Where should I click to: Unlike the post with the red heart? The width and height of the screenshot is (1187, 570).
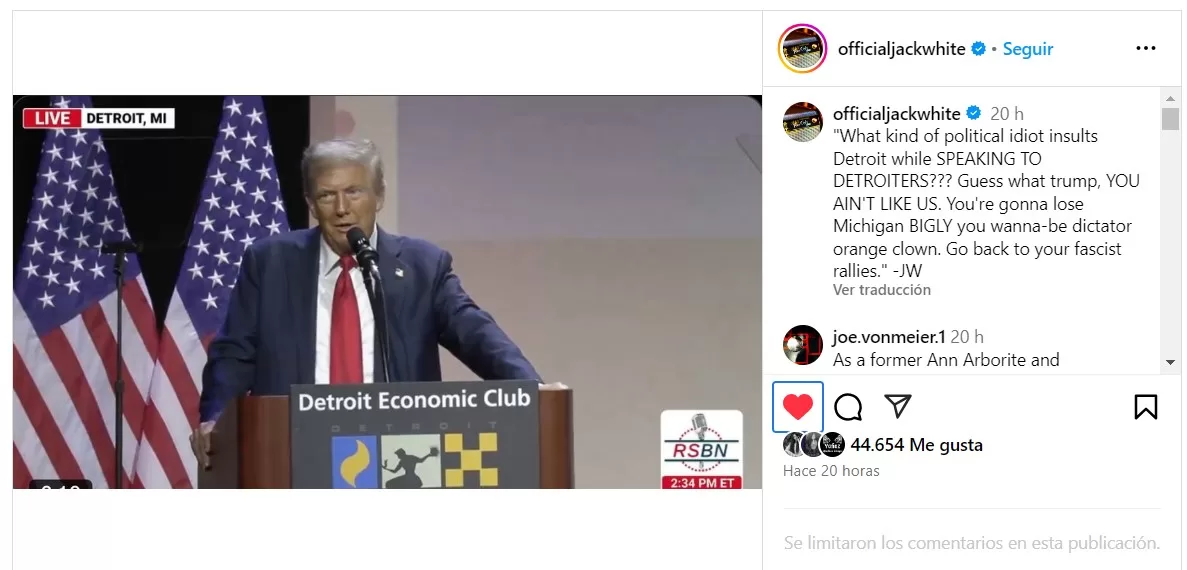[x=797, y=407]
